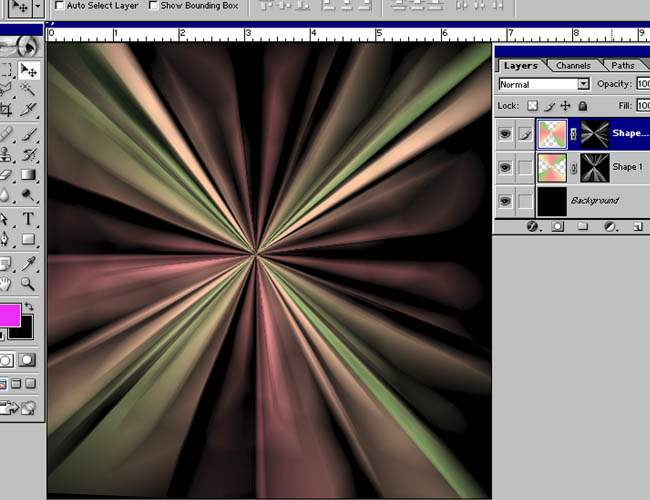The height and width of the screenshot is (500, 650).
Task: Select the Rectangle shape tool
Action: coord(28,239)
